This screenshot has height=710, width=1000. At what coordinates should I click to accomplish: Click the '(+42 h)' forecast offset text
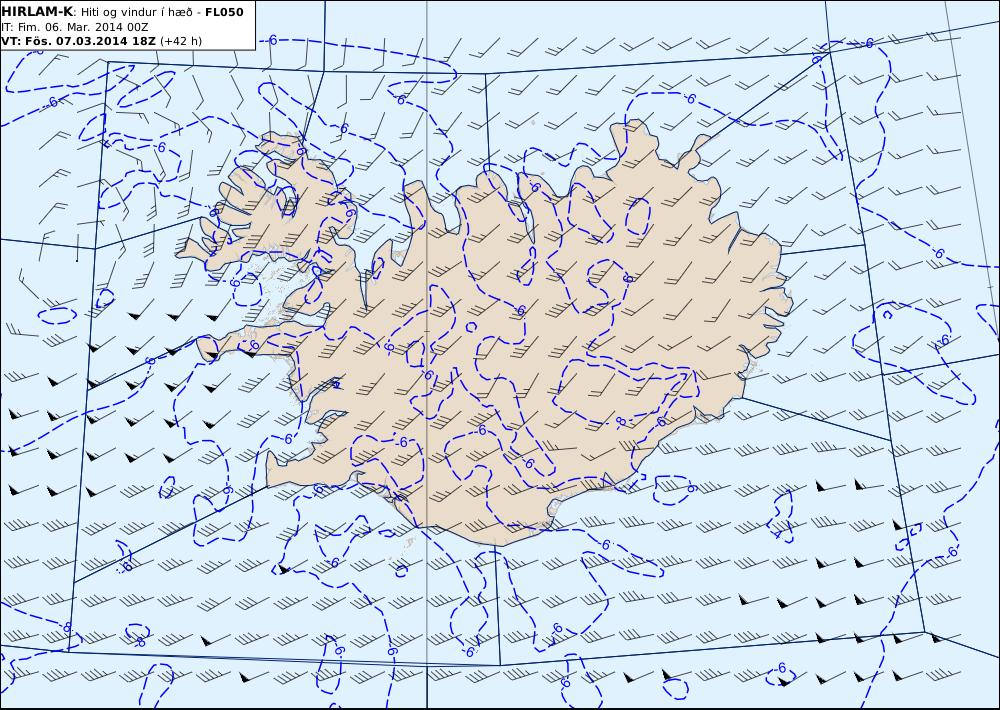180,41
